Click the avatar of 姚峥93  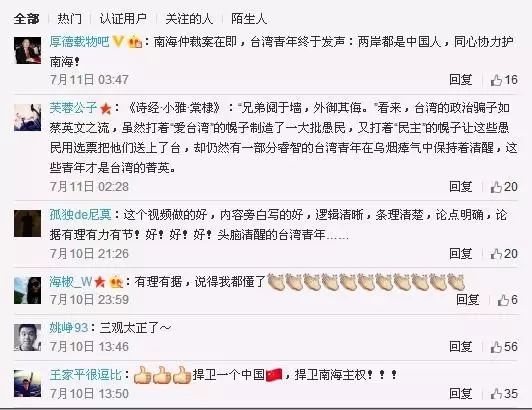click(x=27, y=337)
